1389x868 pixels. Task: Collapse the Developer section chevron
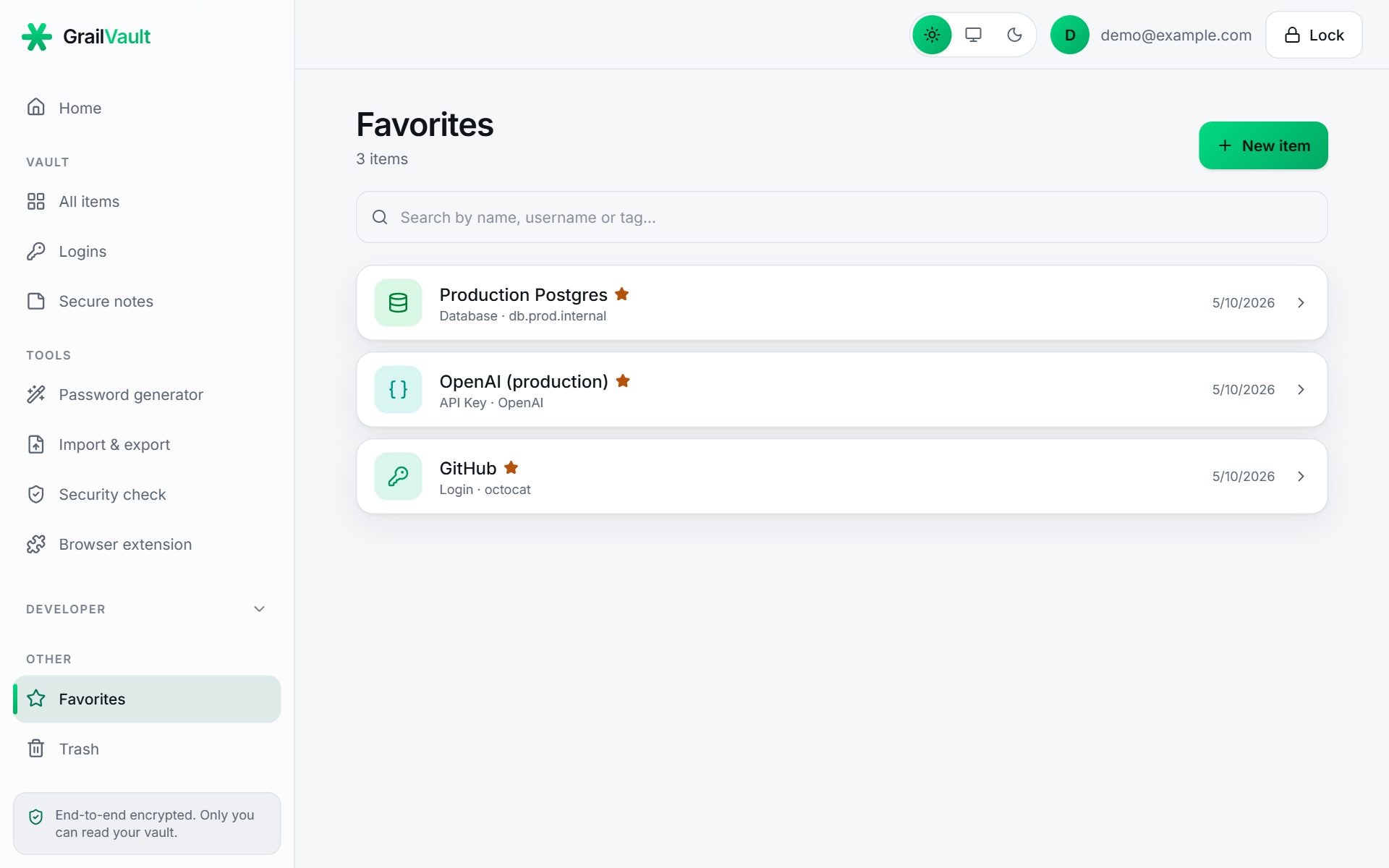pyautogui.click(x=259, y=609)
